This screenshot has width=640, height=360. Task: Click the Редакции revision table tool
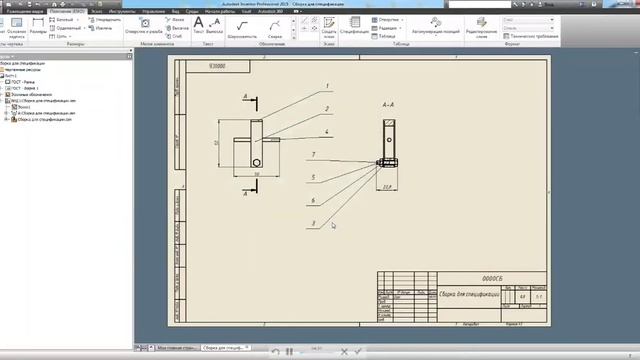point(384,28)
